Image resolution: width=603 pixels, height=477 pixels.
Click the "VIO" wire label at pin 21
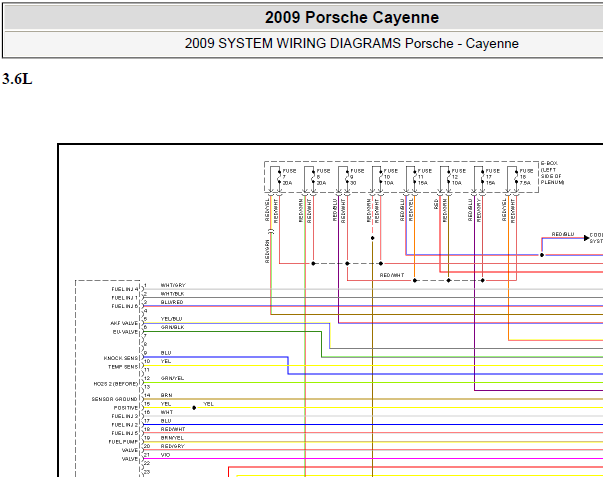[x=165, y=455]
